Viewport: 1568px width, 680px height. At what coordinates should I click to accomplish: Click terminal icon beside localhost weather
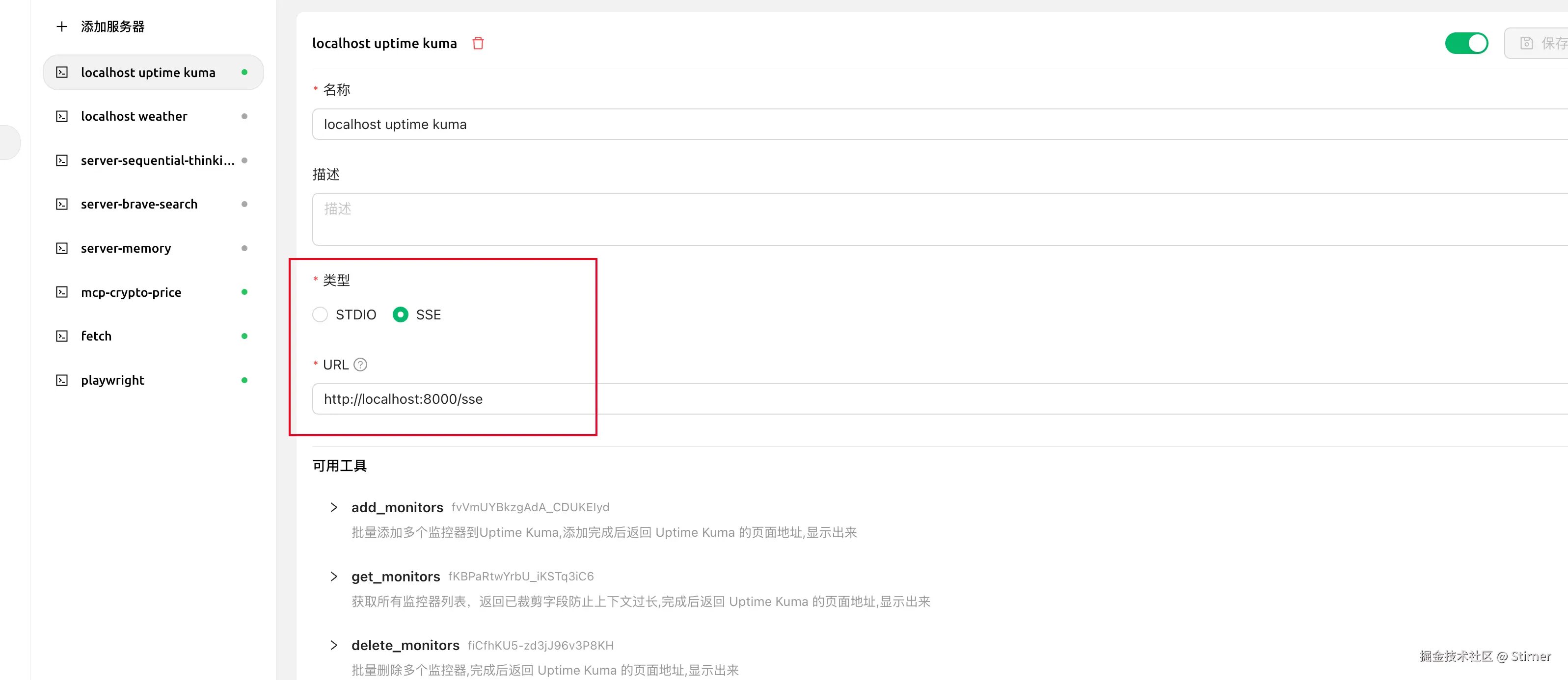(x=61, y=116)
